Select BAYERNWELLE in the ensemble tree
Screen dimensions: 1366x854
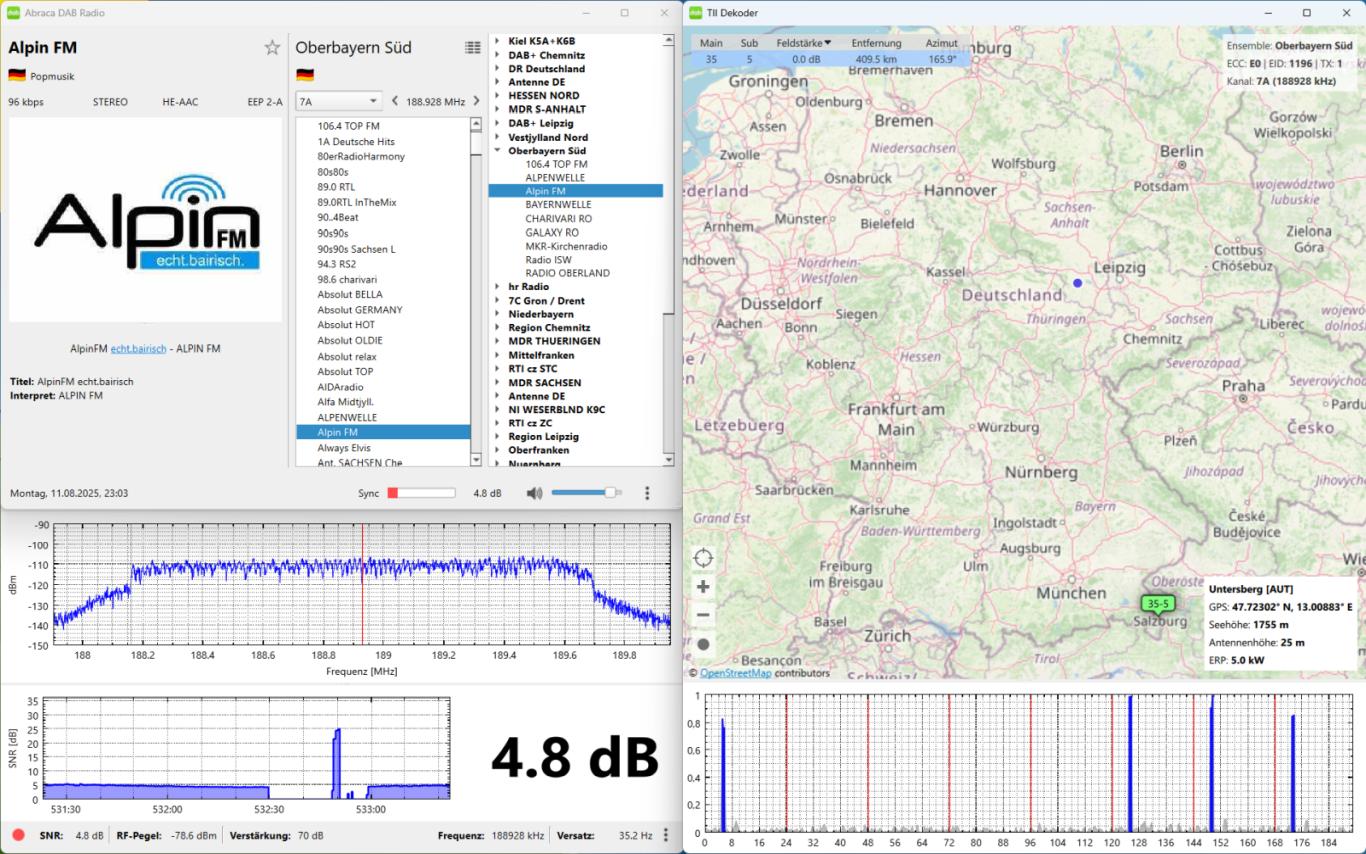point(558,204)
